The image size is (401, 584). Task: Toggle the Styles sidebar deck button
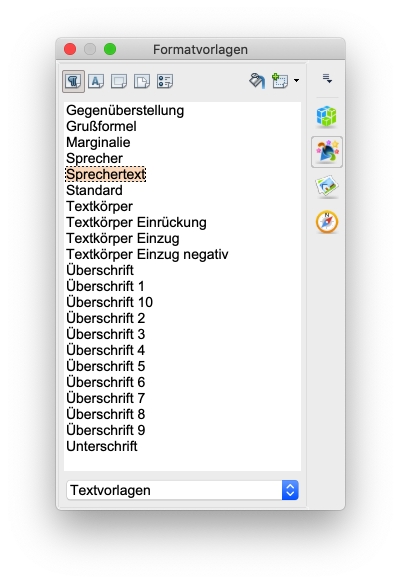(327, 152)
